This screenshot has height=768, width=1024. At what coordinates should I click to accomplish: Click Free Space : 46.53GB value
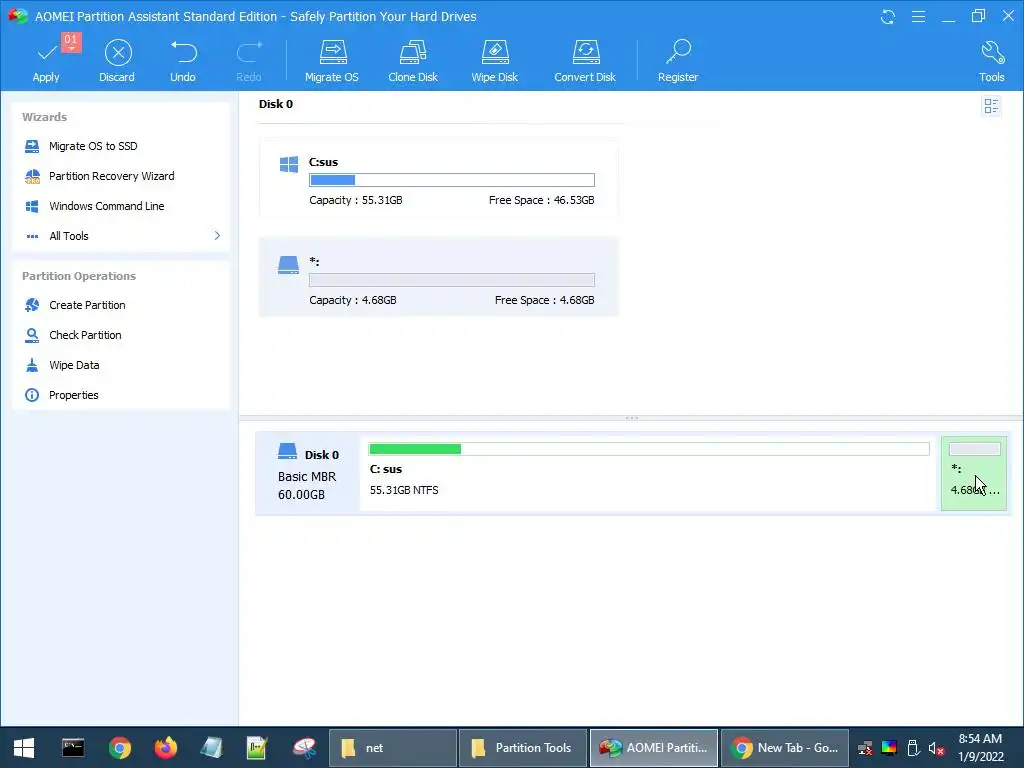(x=541, y=200)
